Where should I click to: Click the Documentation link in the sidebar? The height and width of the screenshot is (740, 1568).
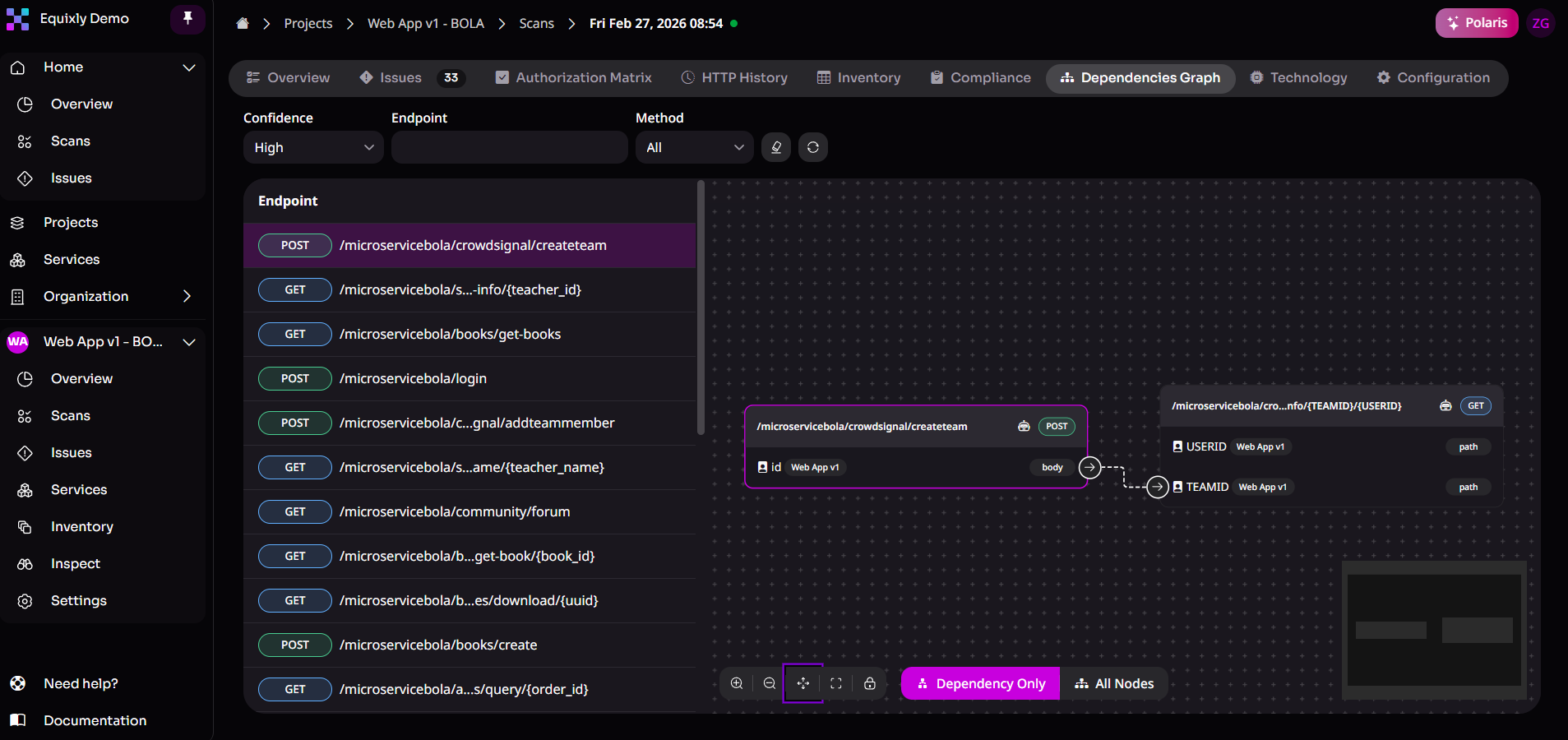point(95,720)
